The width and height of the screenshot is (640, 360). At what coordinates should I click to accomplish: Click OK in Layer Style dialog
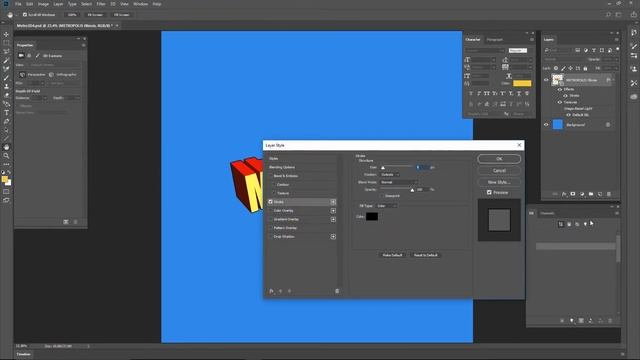(x=499, y=159)
